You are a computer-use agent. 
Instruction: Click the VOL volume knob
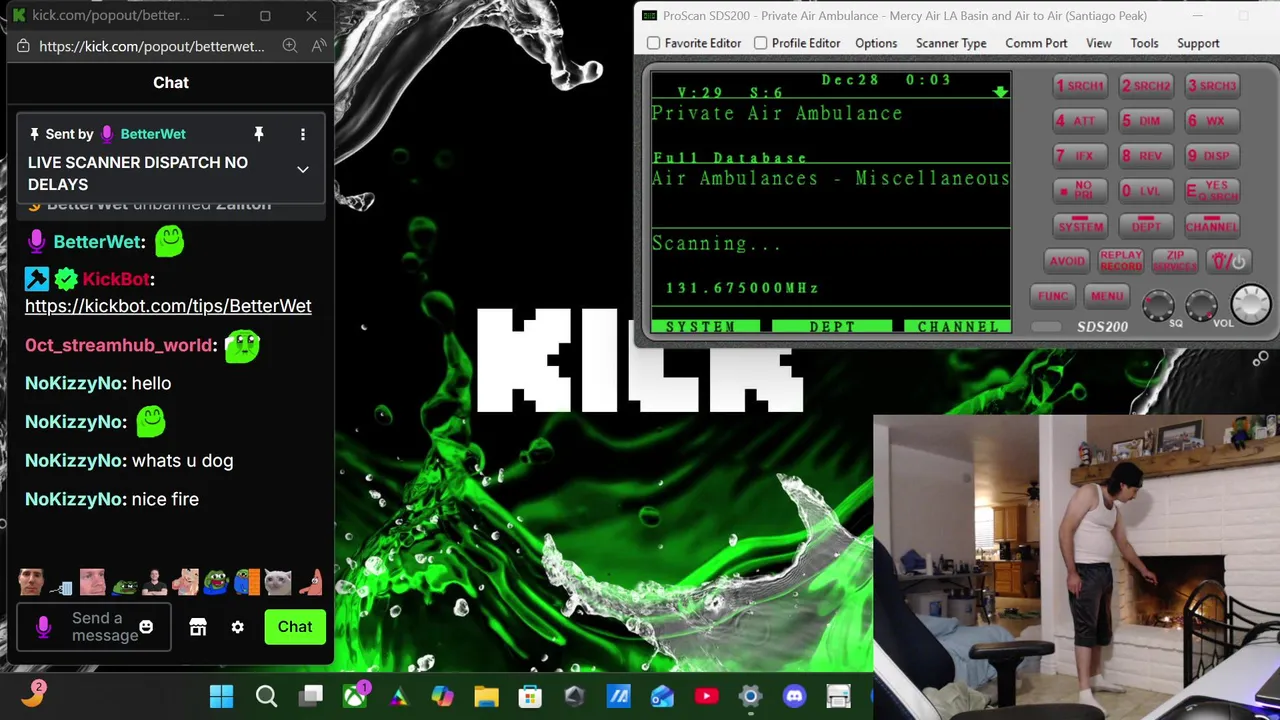click(1201, 305)
